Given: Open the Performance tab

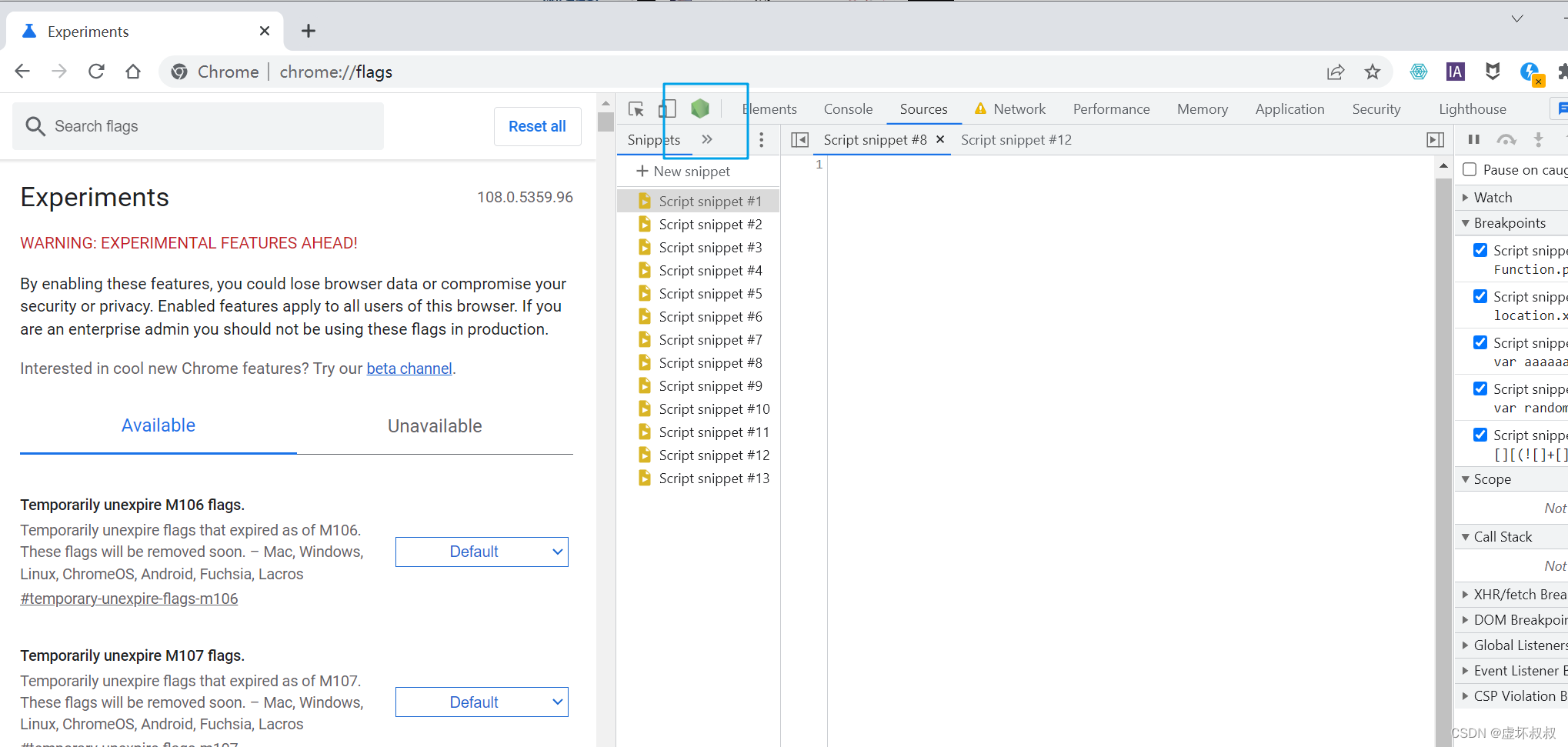Looking at the screenshot, I should [1111, 109].
